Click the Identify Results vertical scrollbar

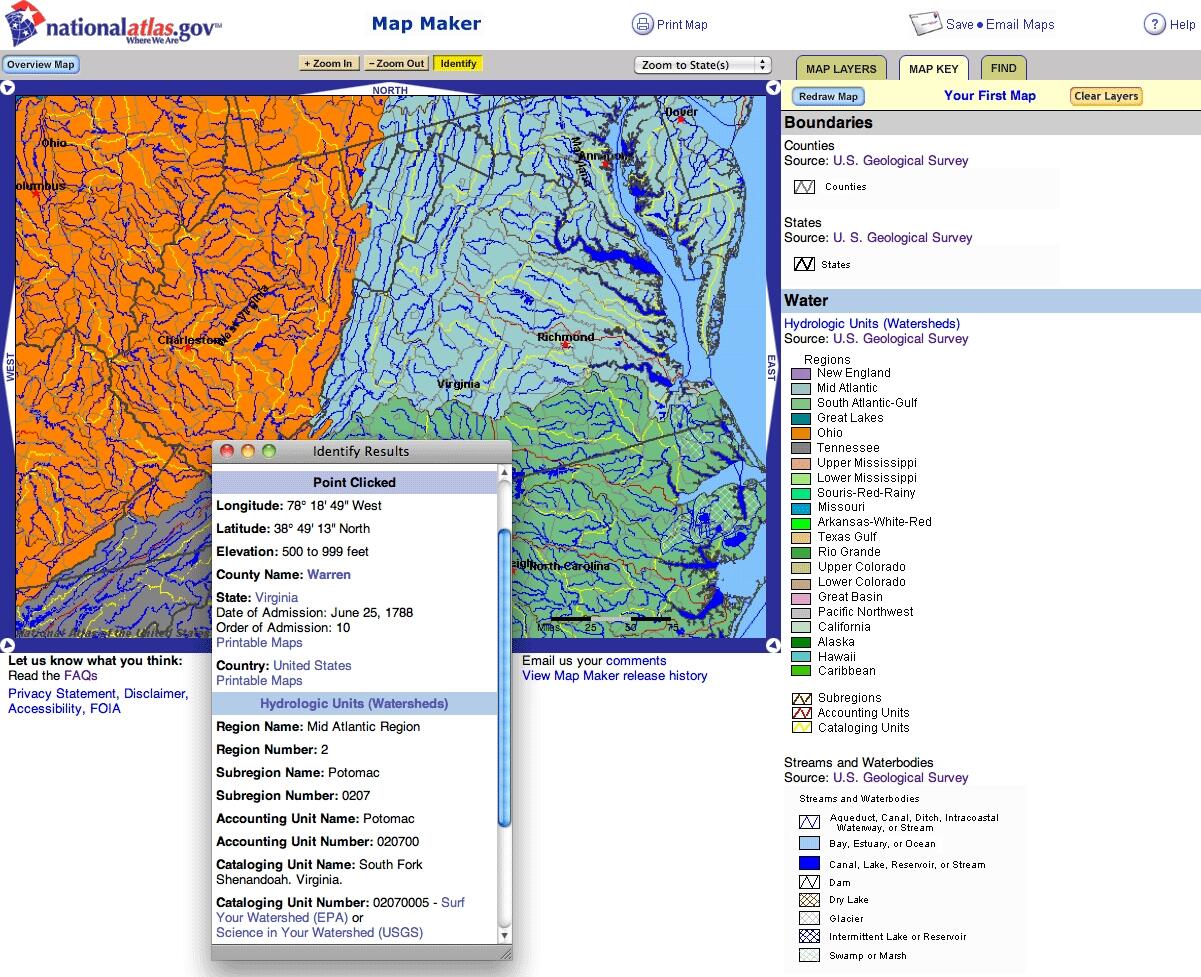point(504,680)
